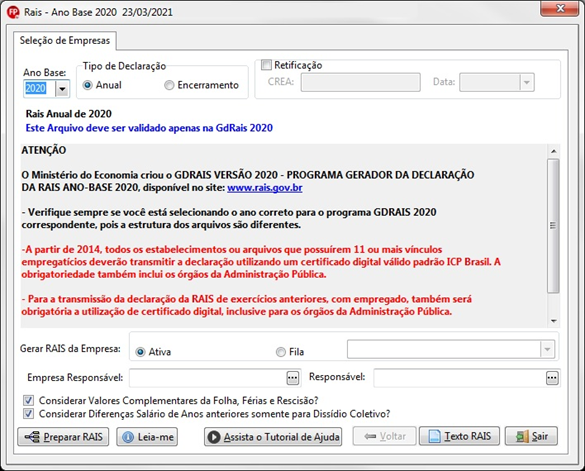Click 'Este Arquivo deve ser validado' blue text
Image resolution: width=585 pixels, height=471 pixels.
(x=149, y=128)
